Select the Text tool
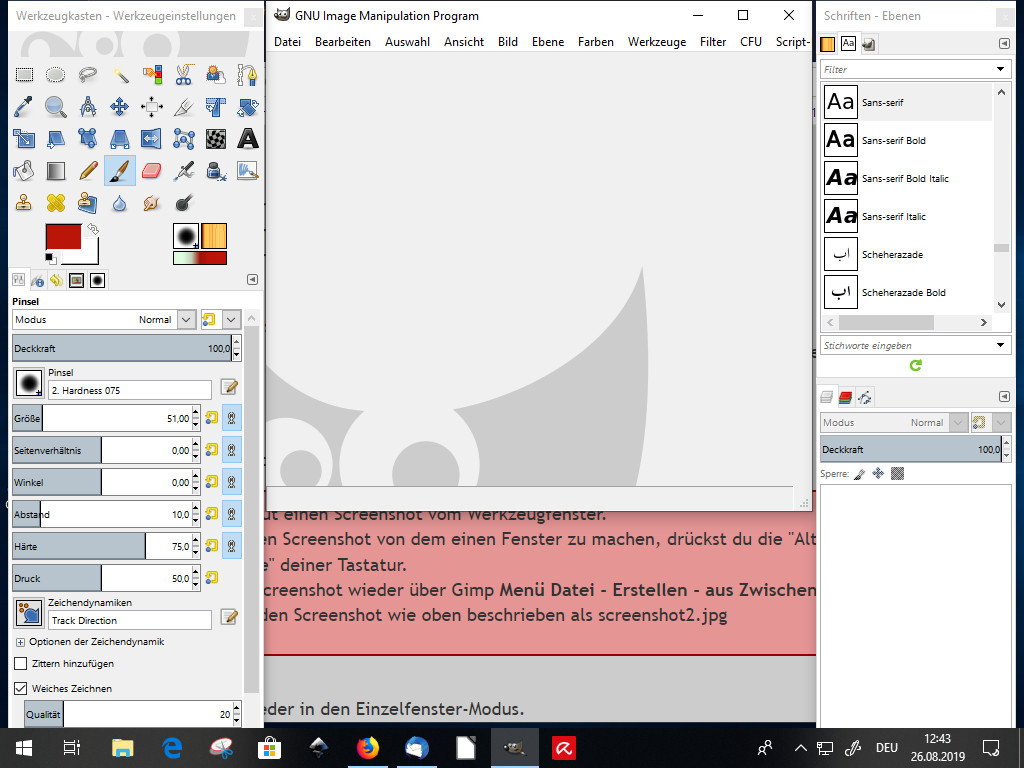 tap(248, 138)
